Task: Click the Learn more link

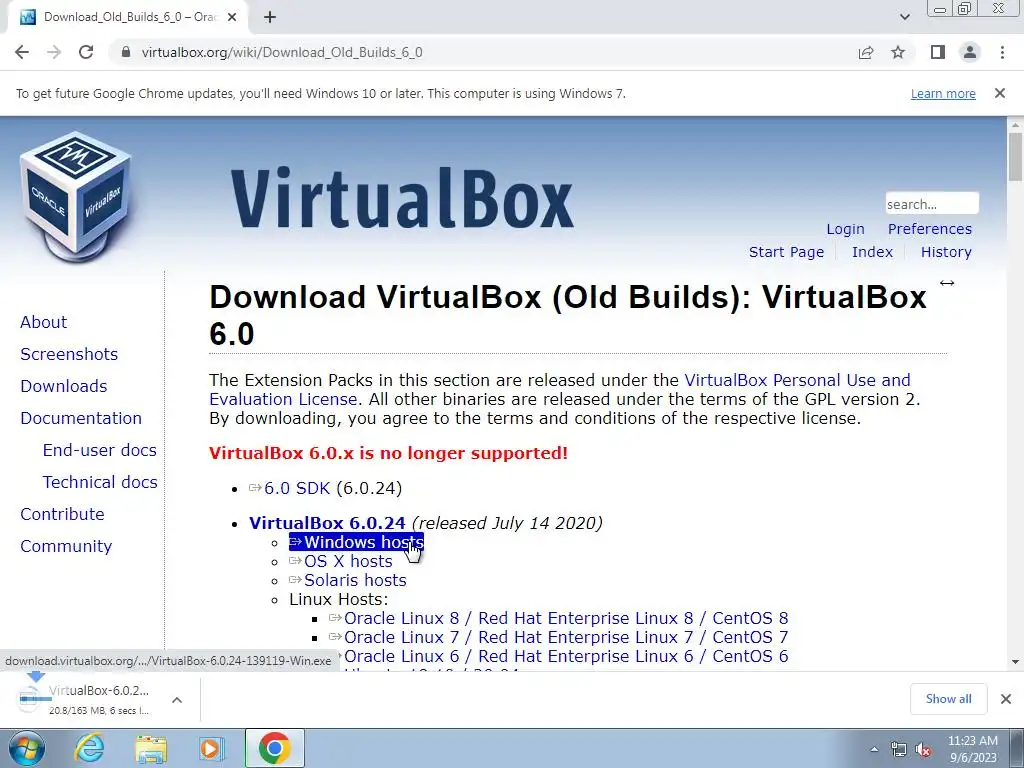Action: click(943, 93)
